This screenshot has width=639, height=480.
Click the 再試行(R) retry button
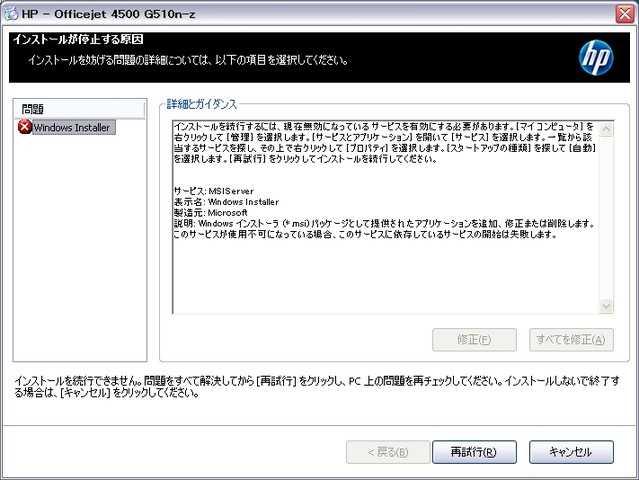[474, 452]
